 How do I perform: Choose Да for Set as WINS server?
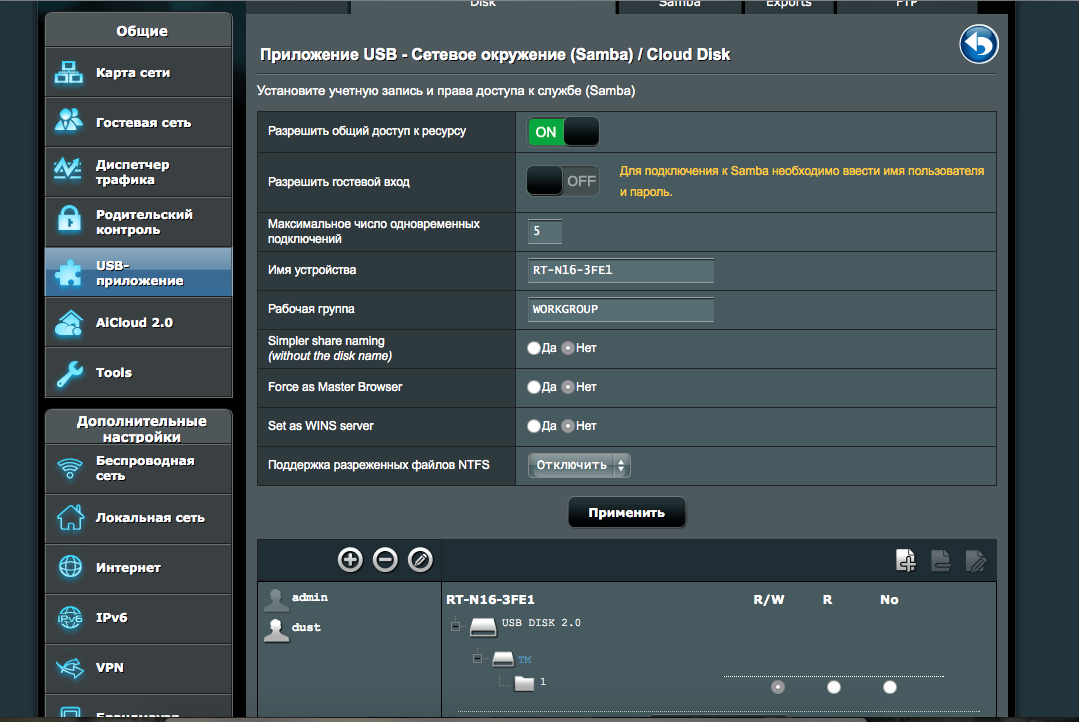pyautogui.click(x=534, y=426)
